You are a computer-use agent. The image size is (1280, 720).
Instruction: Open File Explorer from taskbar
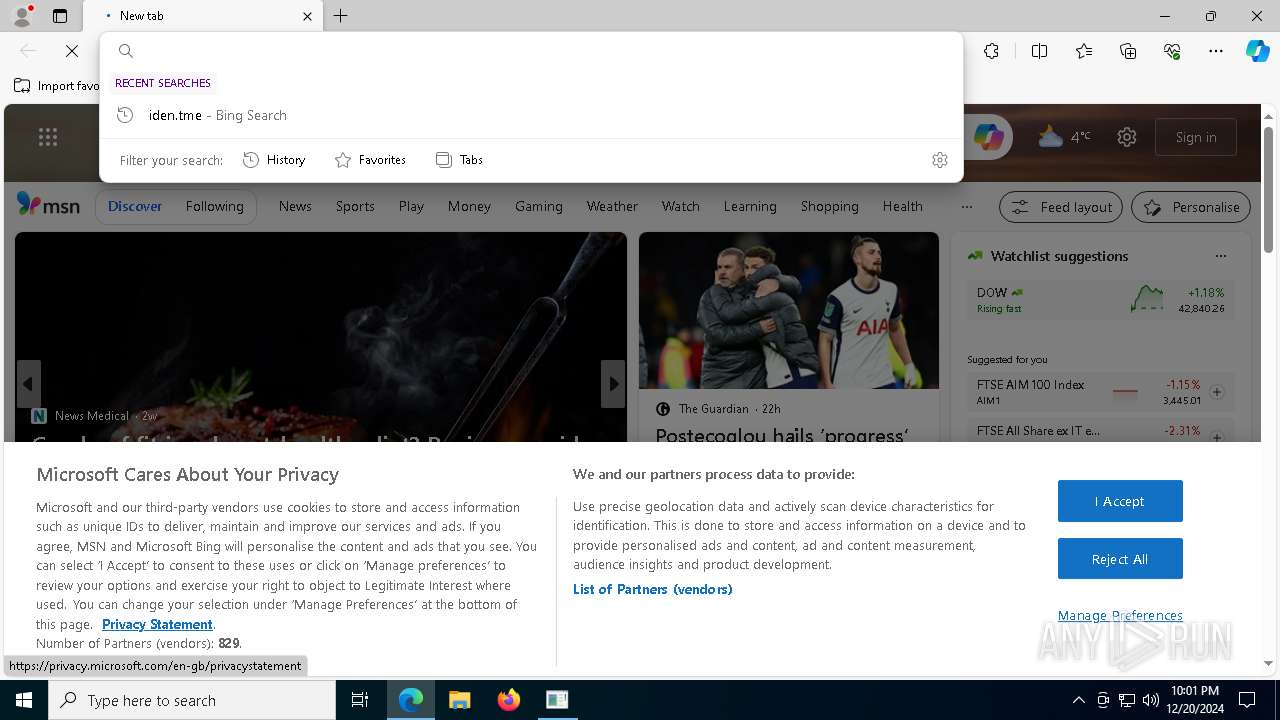pos(459,700)
